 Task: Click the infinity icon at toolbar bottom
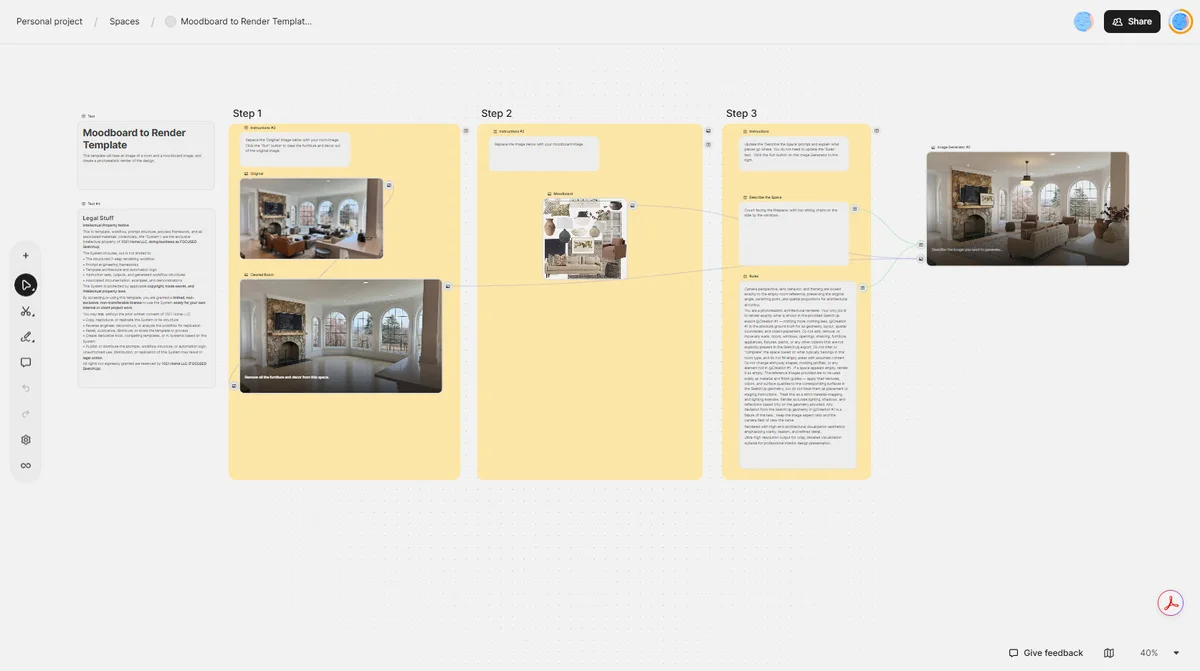coord(25,464)
